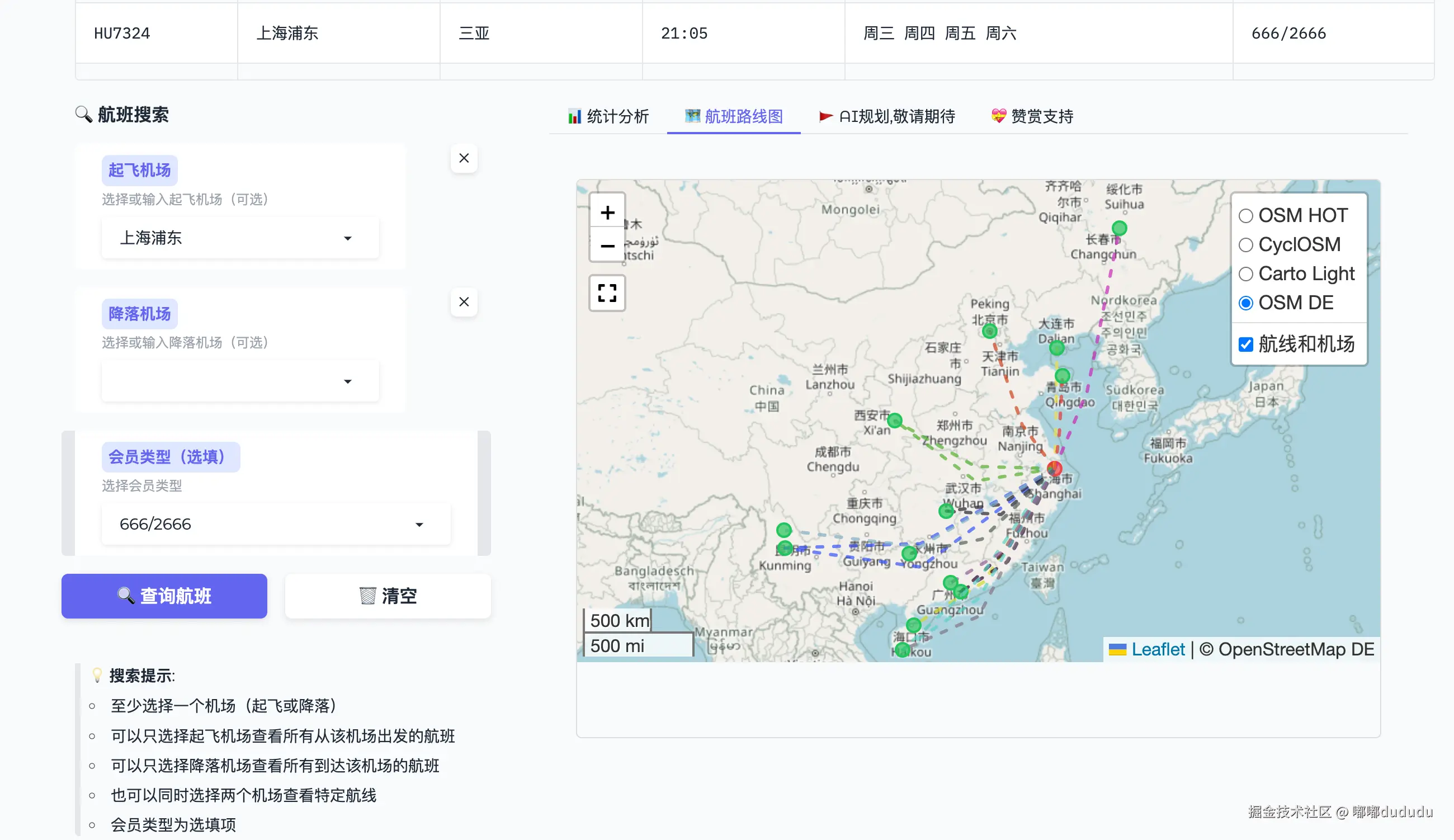The height and width of the screenshot is (840, 1454).
Task: Click the 查询航班 search button
Action: [164, 596]
